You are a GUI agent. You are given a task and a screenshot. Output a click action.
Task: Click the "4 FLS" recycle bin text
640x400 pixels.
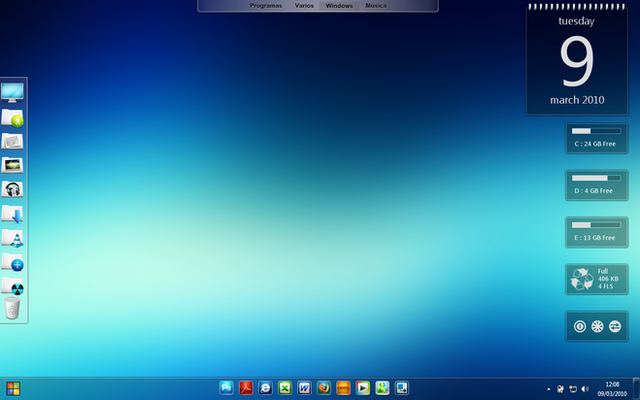(x=605, y=286)
